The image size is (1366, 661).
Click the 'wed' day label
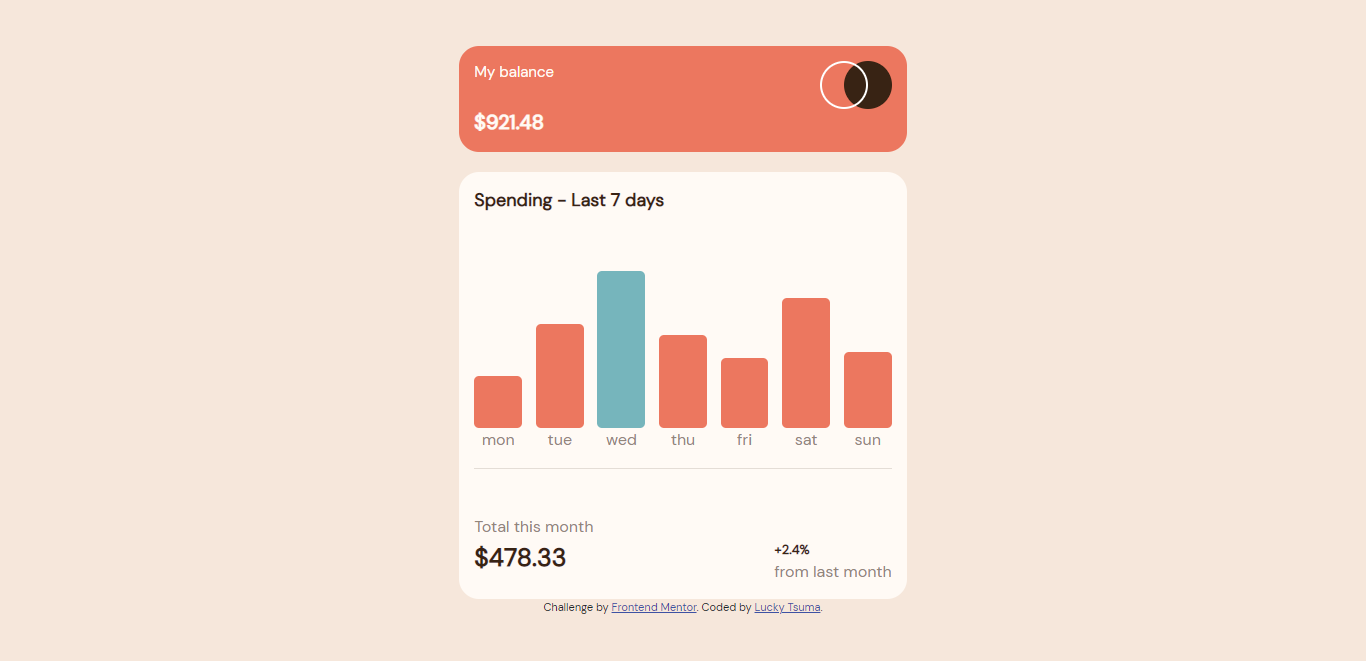[620, 439]
